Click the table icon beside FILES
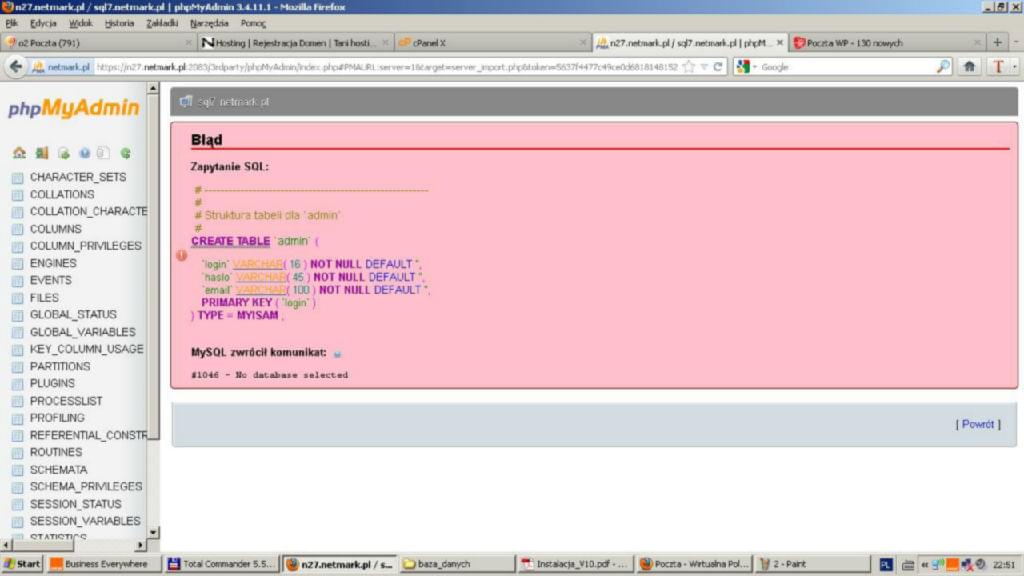1024x576 pixels. point(18,298)
